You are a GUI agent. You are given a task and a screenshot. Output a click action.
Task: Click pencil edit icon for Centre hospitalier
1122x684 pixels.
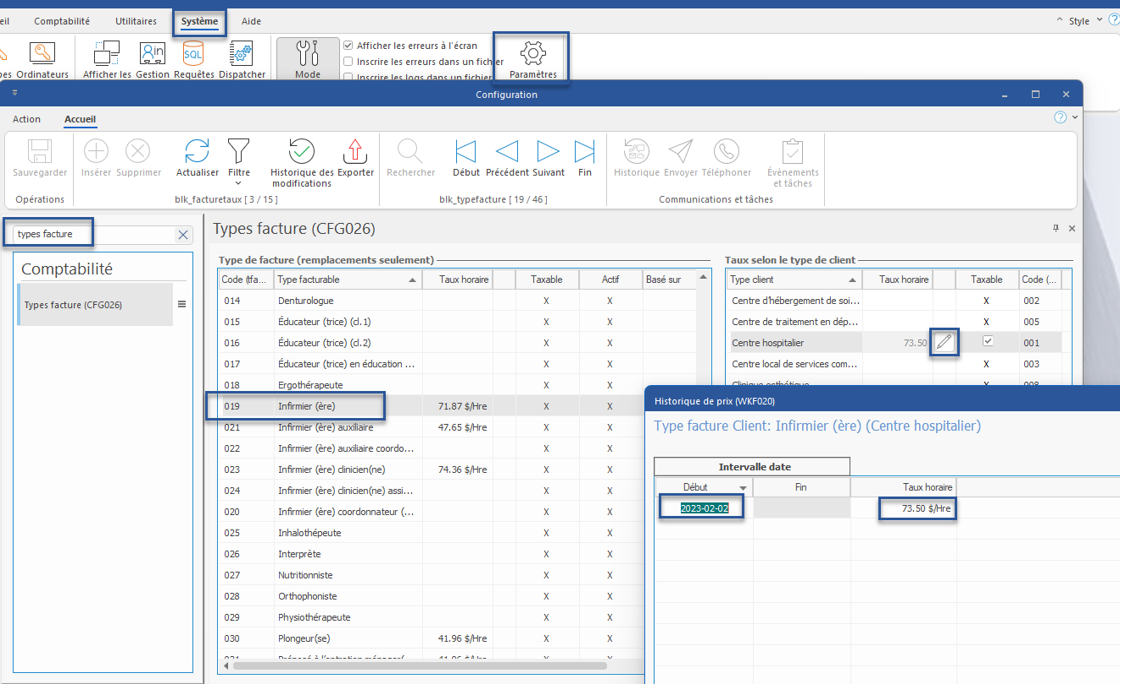pyautogui.click(x=944, y=343)
